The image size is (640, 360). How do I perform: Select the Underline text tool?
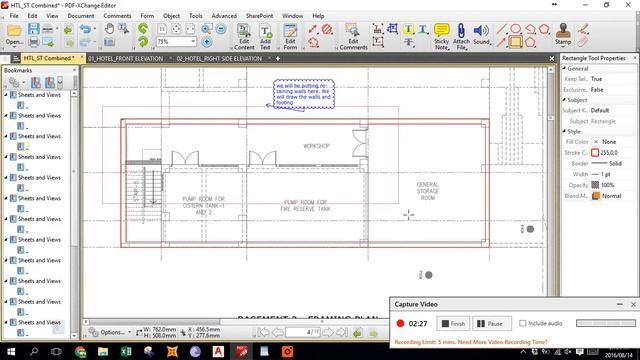click(x=422, y=29)
